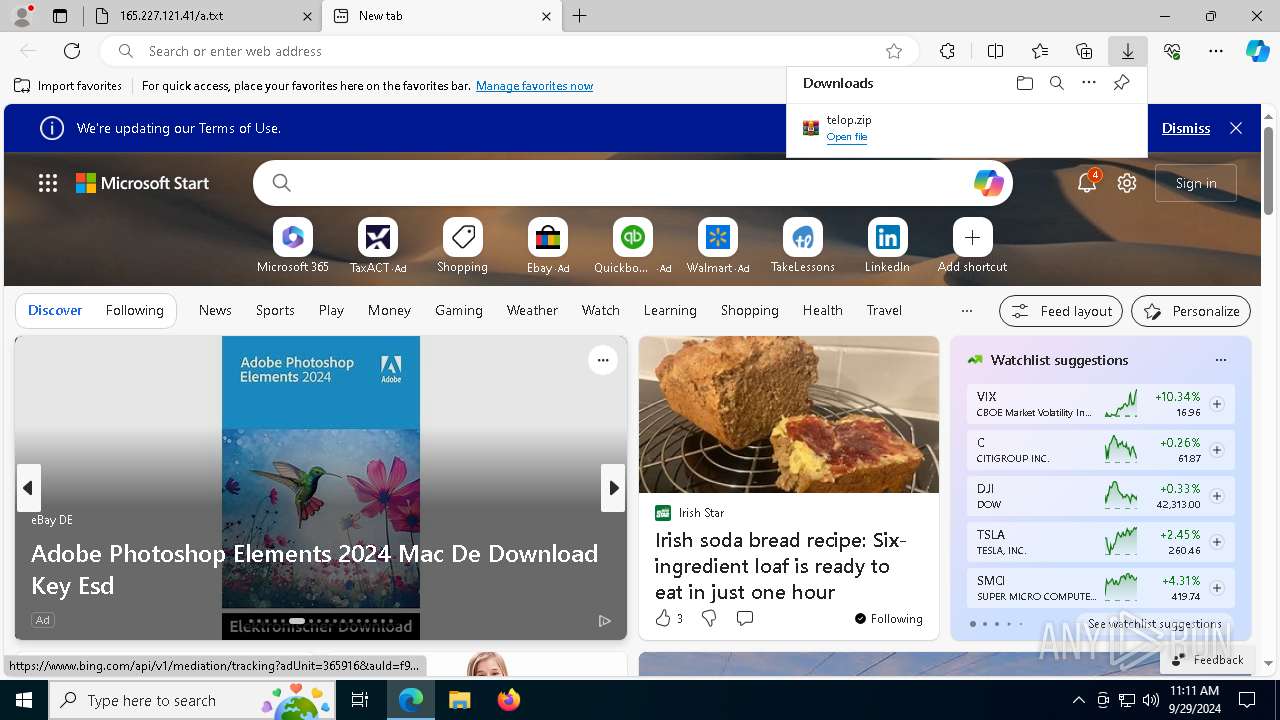Viewport: 1280px width, 720px height.
Task: Click the Sign in button
Action: [x=1196, y=183]
